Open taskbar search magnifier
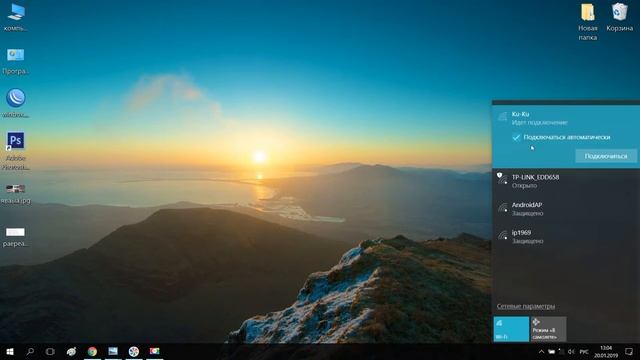The width and height of the screenshot is (640, 360). click(x=30, y=351)
